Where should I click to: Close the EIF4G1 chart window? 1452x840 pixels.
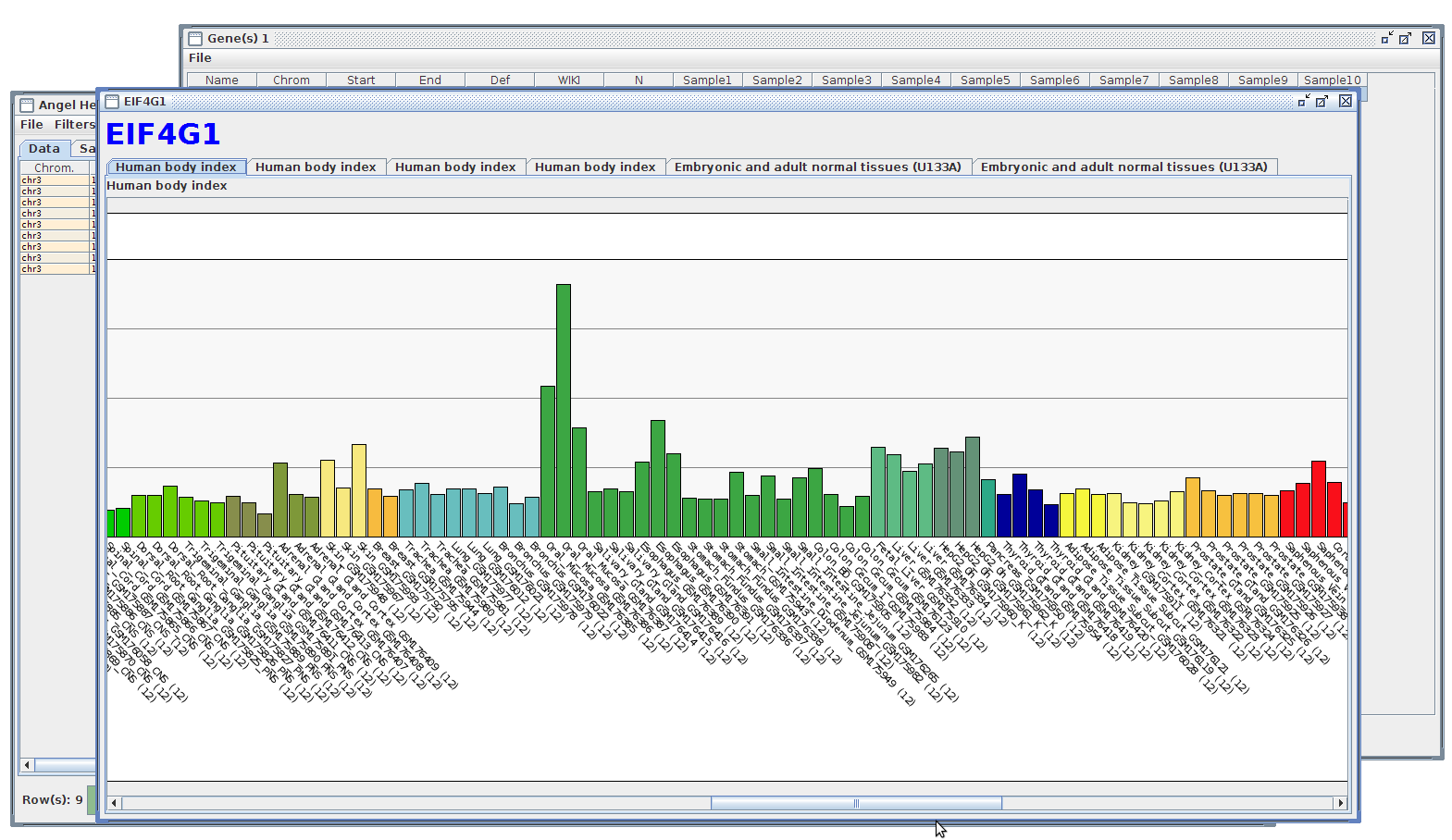pos(1346,102)
